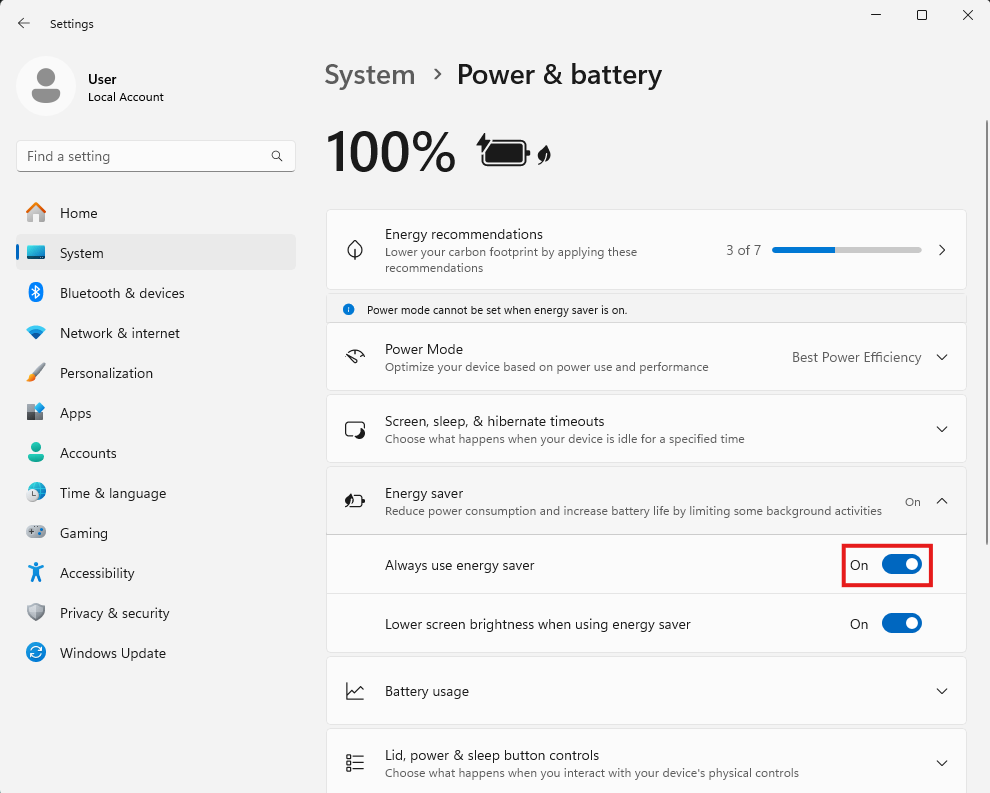The height and width of the screenshot is (793, 990).
Task: Click the Energy recommendations leaf icon
Action: click(x=355, y=250)
